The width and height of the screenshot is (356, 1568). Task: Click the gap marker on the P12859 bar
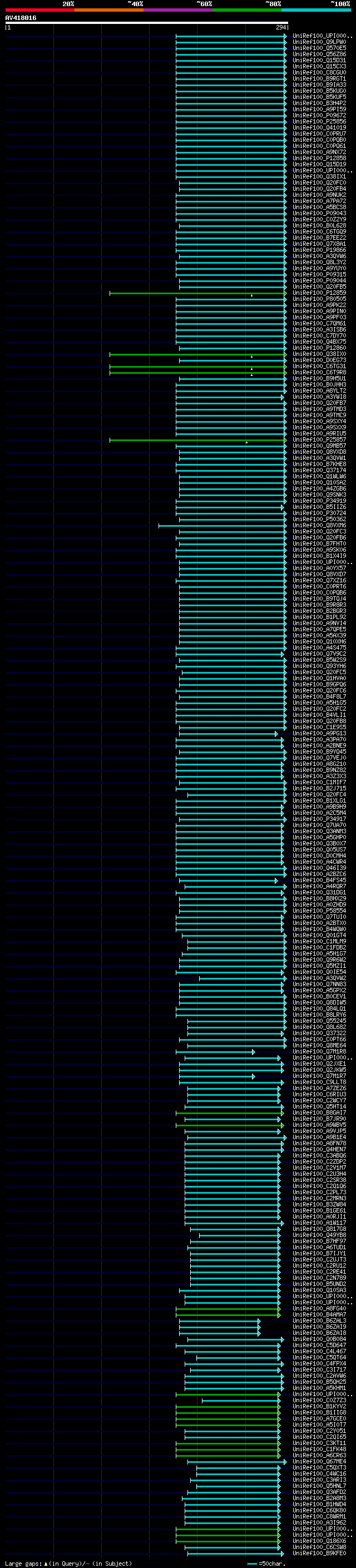(x=252, y=295)
